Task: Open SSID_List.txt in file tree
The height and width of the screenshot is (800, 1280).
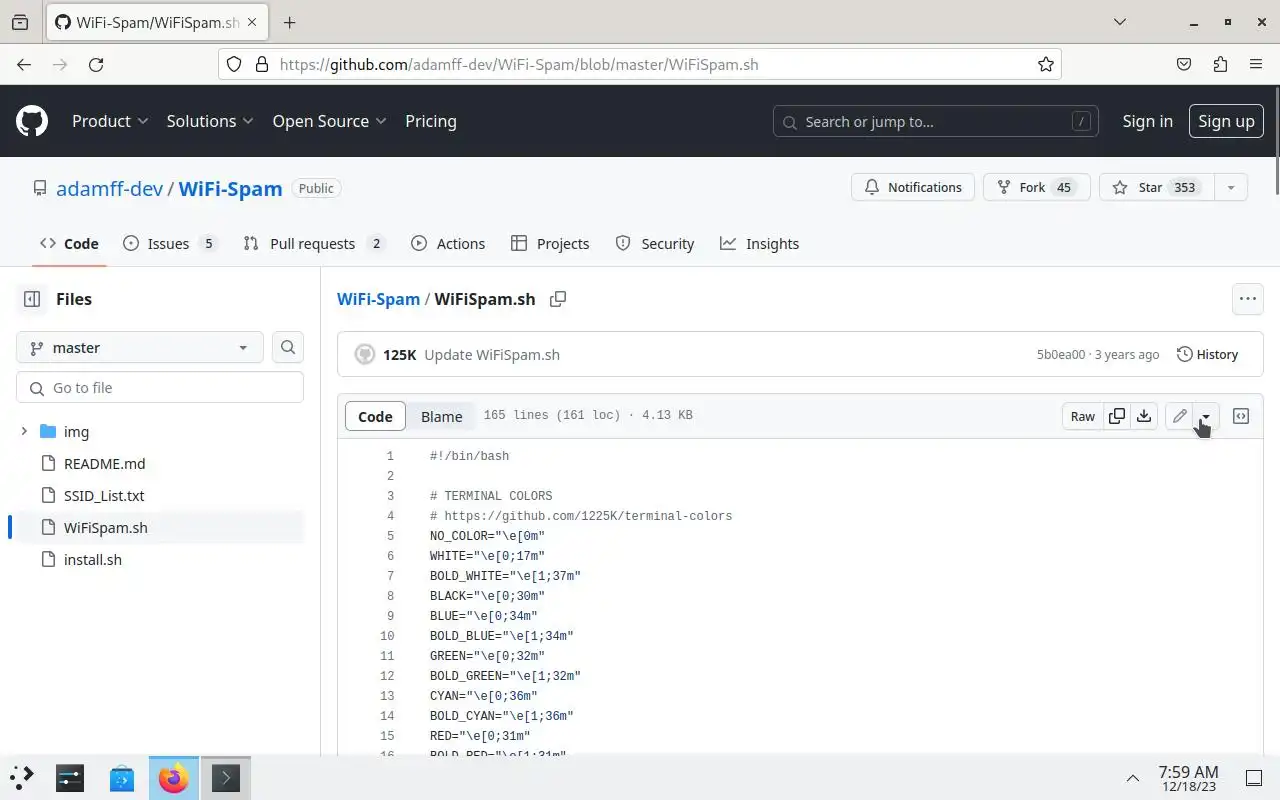Action: tap(104, 495)
